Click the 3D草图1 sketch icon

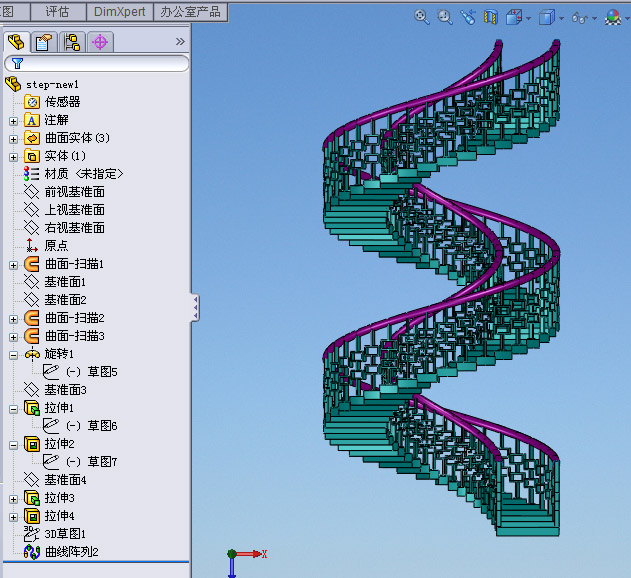coord(31,534)
